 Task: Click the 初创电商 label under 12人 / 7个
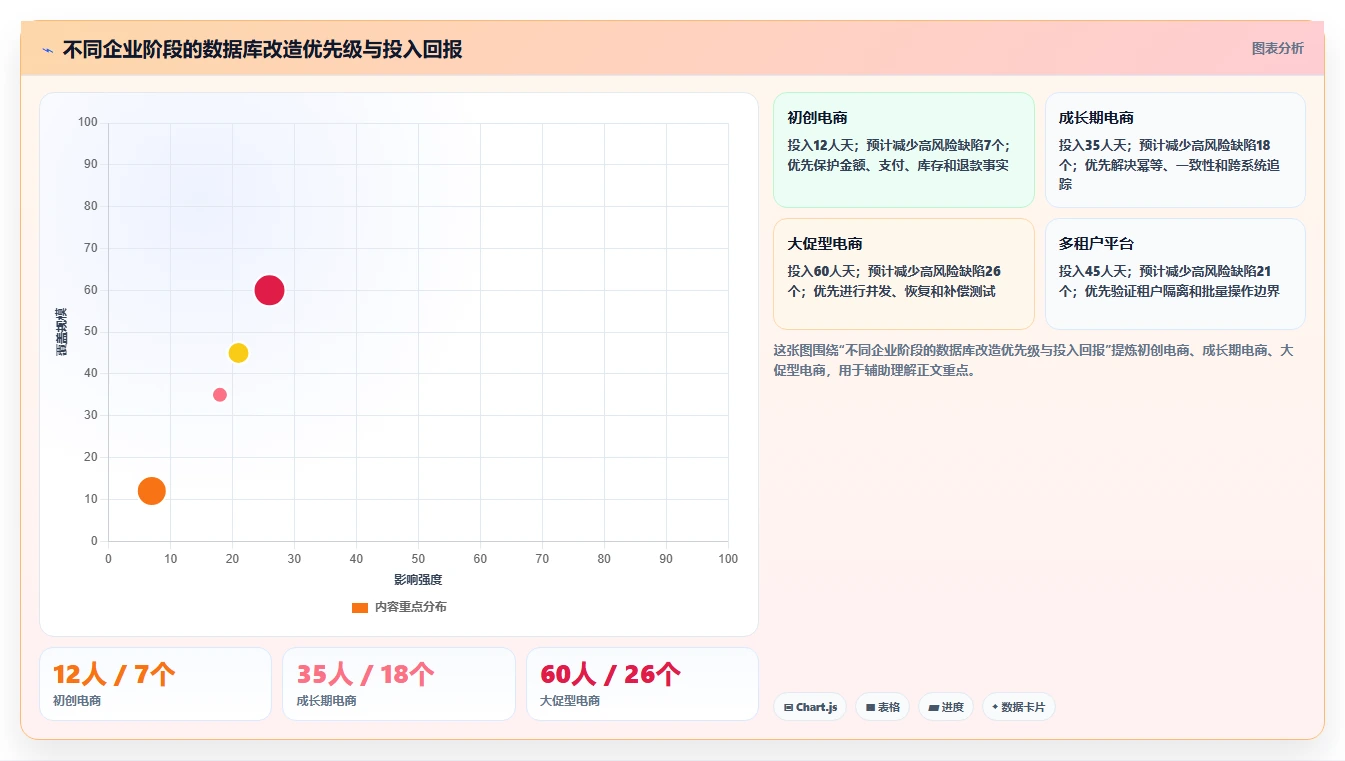[77, 701]
